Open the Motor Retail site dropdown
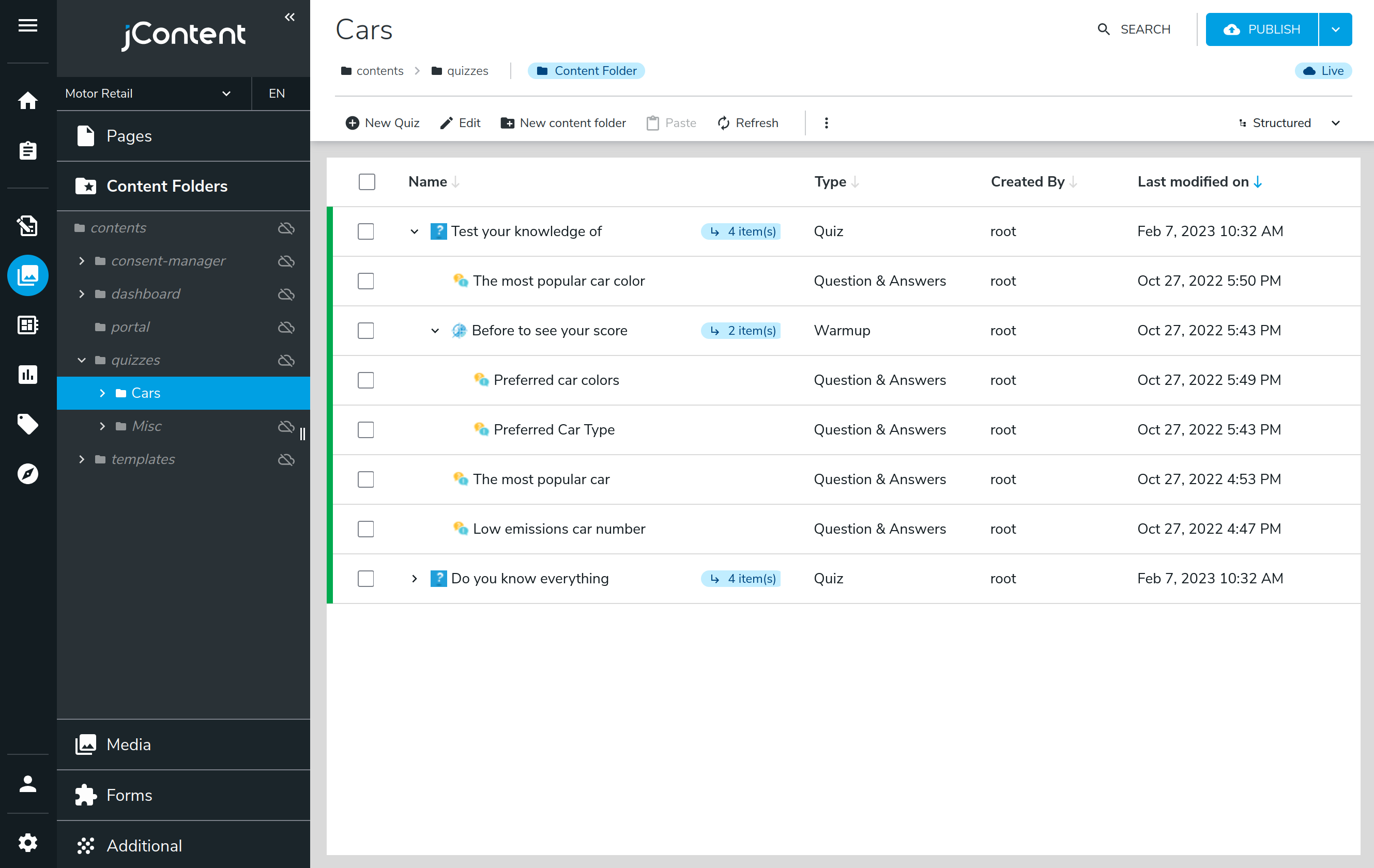 pos(148,93)
